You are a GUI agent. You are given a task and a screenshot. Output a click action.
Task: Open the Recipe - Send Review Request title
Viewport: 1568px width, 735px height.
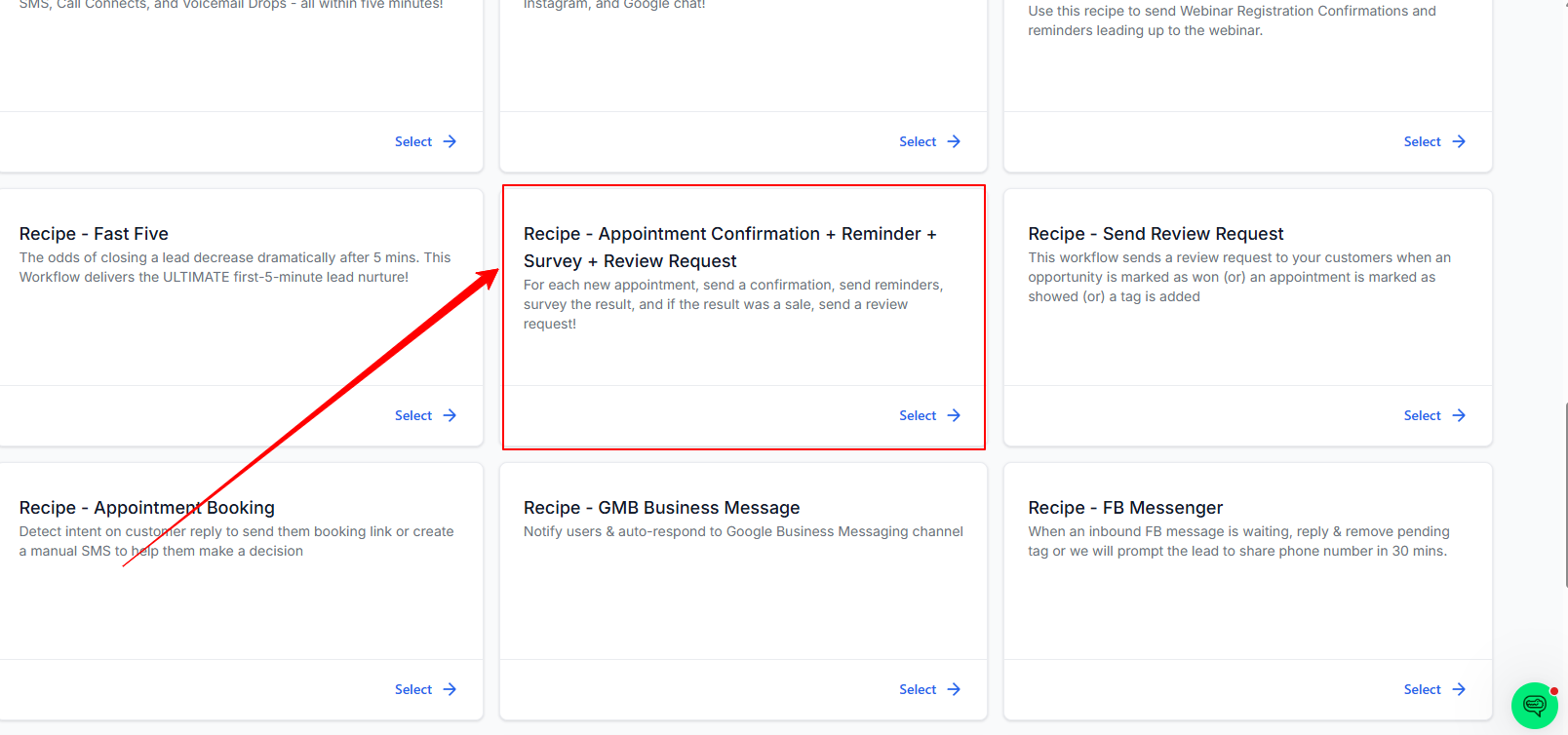point(1156,234)
